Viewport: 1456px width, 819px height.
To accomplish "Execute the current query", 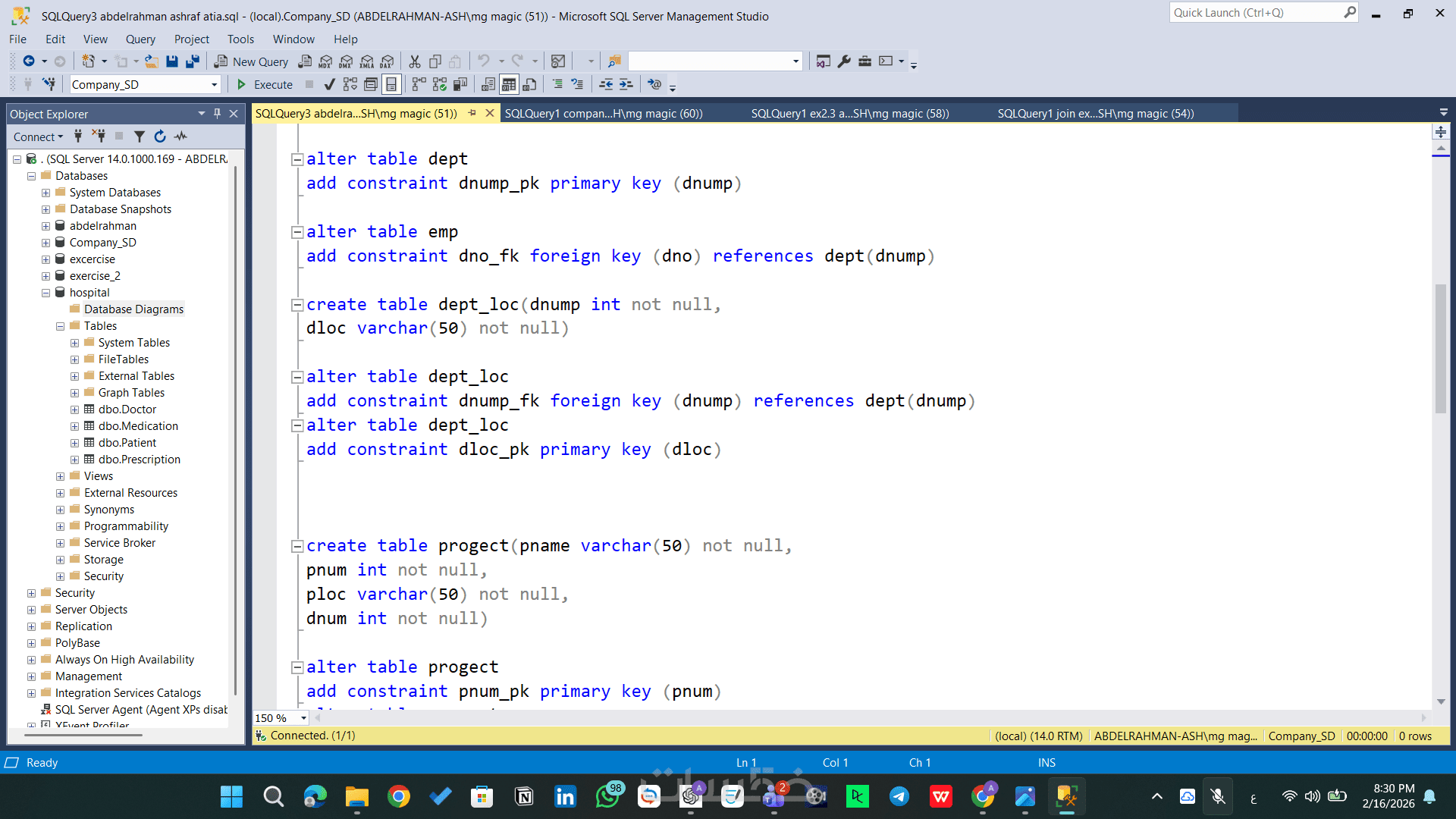I will tap(265, 84).
